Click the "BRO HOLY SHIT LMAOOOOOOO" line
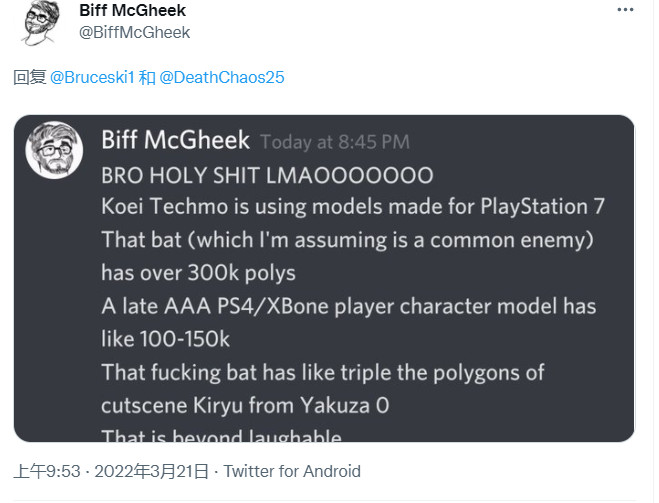Viewport: 659px width, 503px height. click(267, 175)
